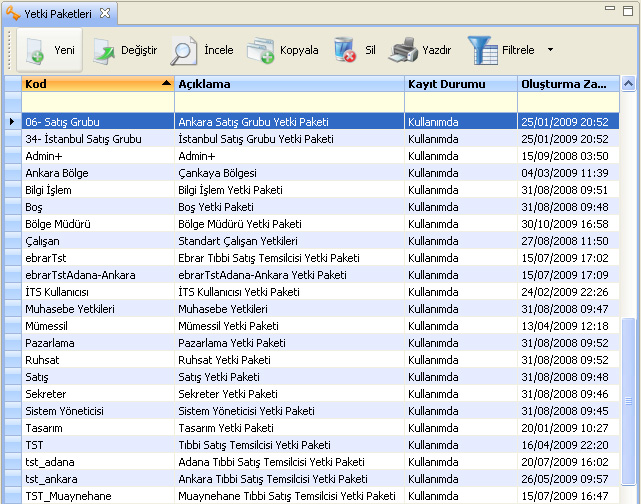Select the "TST" code cell
This screenshot has width=641, height=504.
[98, 445]
